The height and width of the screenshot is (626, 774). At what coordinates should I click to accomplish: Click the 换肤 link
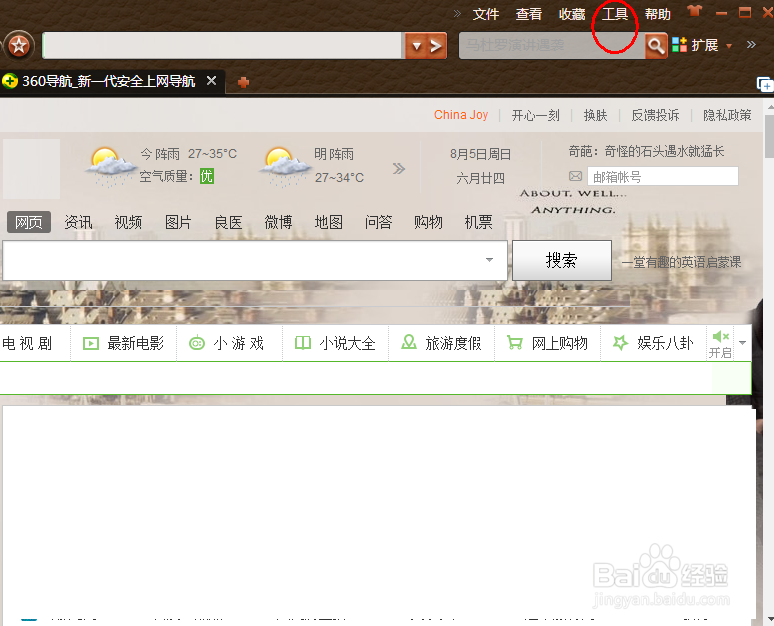[595, 116]
